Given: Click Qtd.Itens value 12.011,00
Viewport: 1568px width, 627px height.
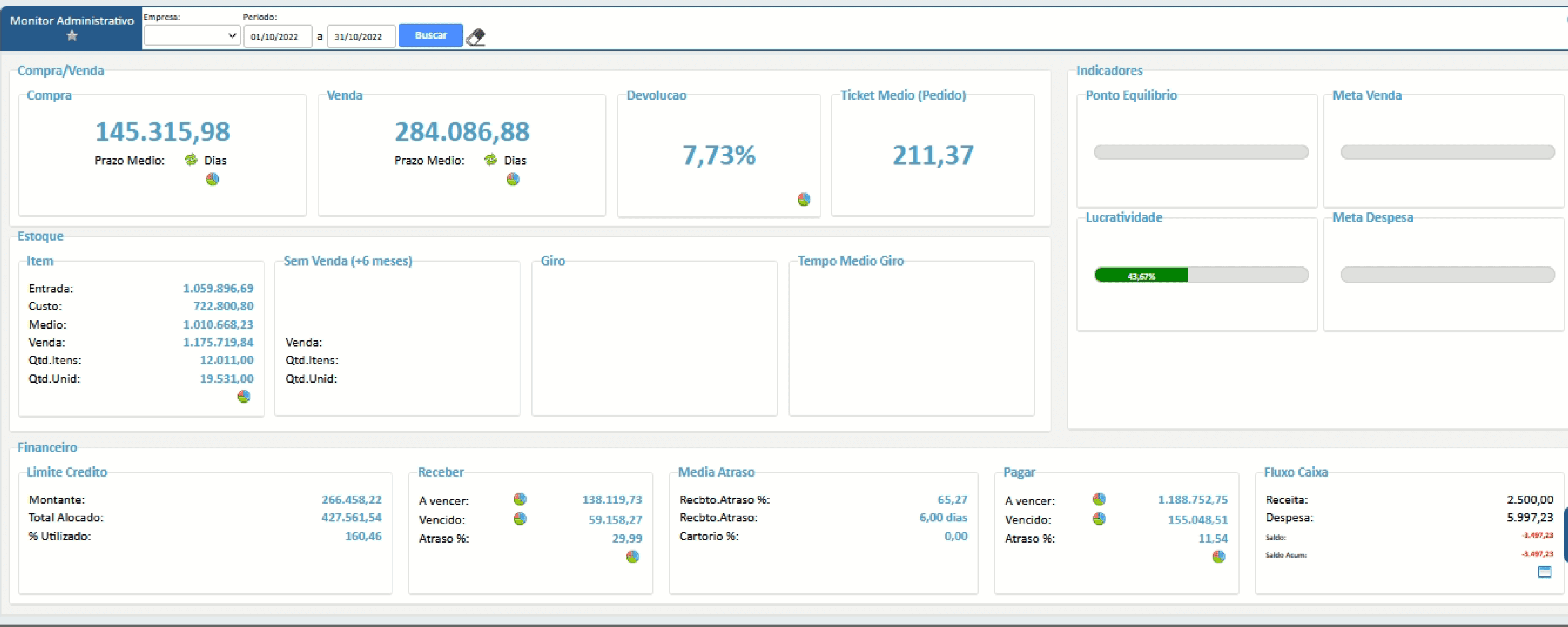Looking at the screenshot, I should click(x=226, y=360).
